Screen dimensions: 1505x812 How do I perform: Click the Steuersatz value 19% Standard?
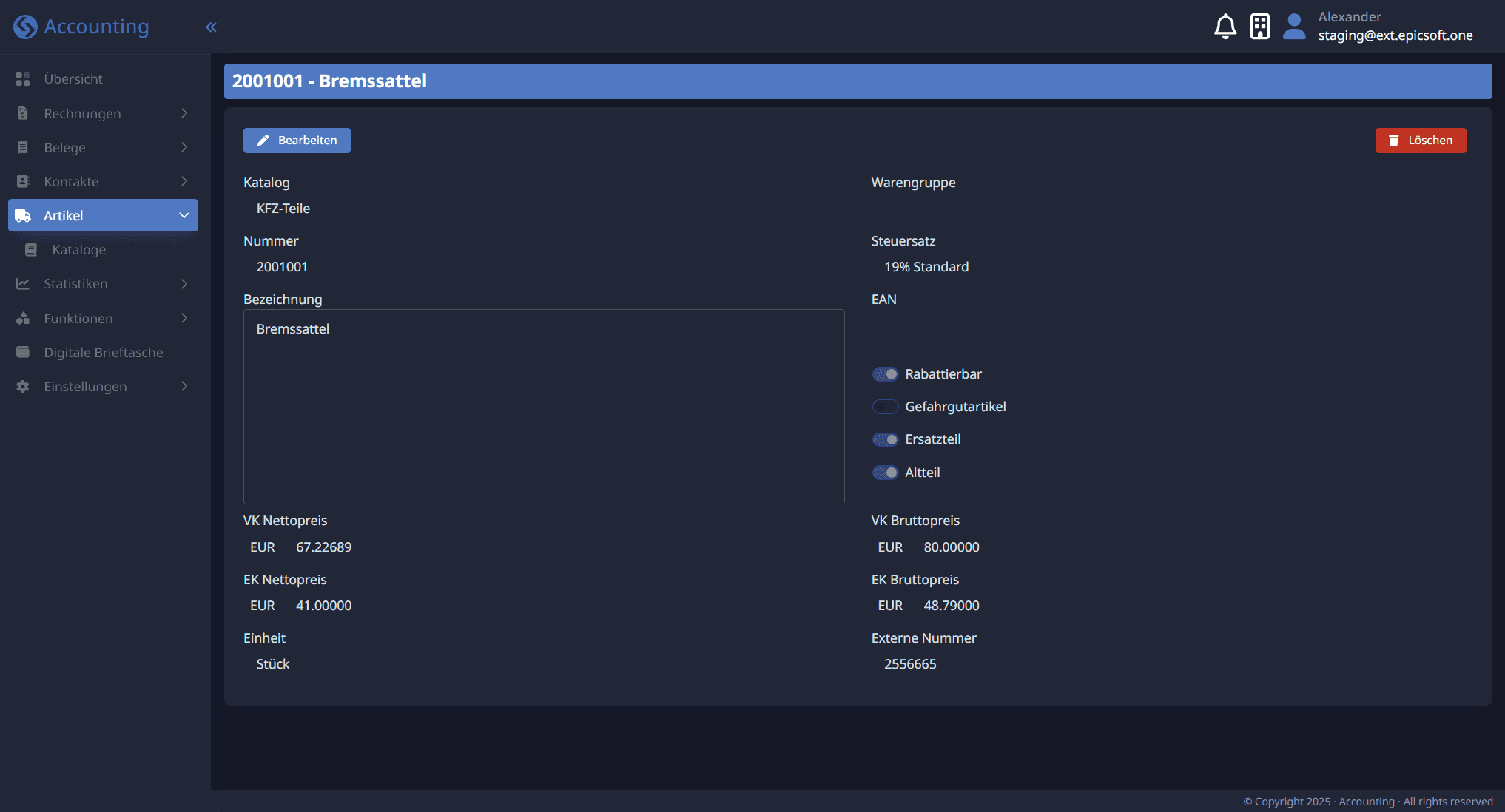click(926, 267)
